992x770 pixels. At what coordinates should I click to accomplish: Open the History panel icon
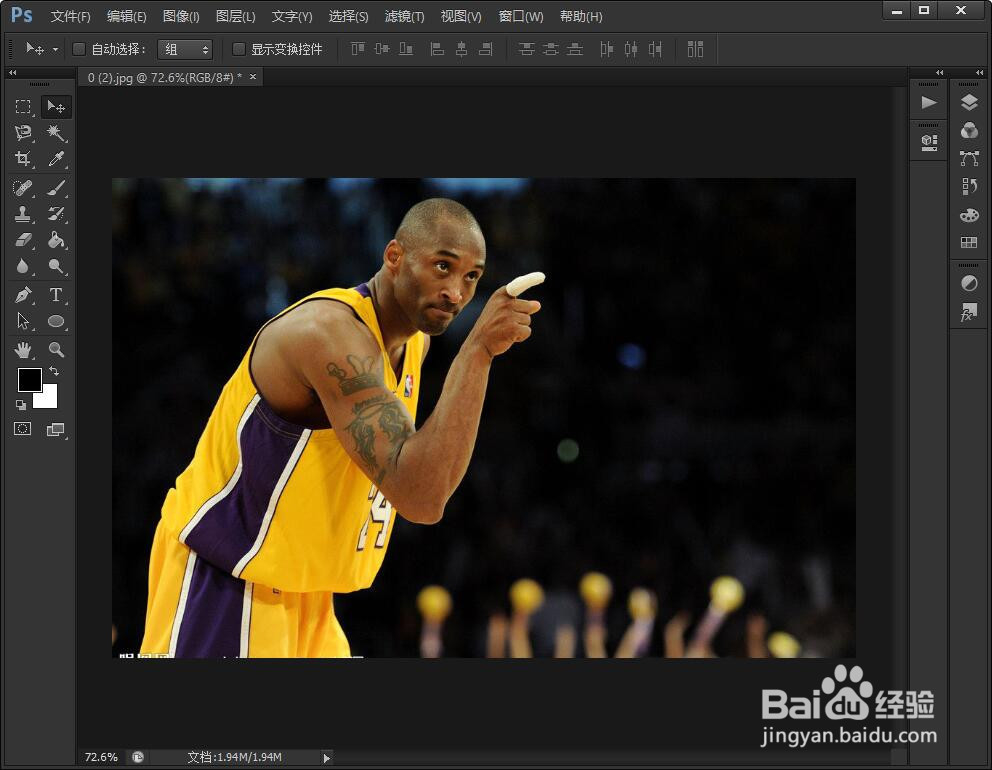click(x=969, y=187)
